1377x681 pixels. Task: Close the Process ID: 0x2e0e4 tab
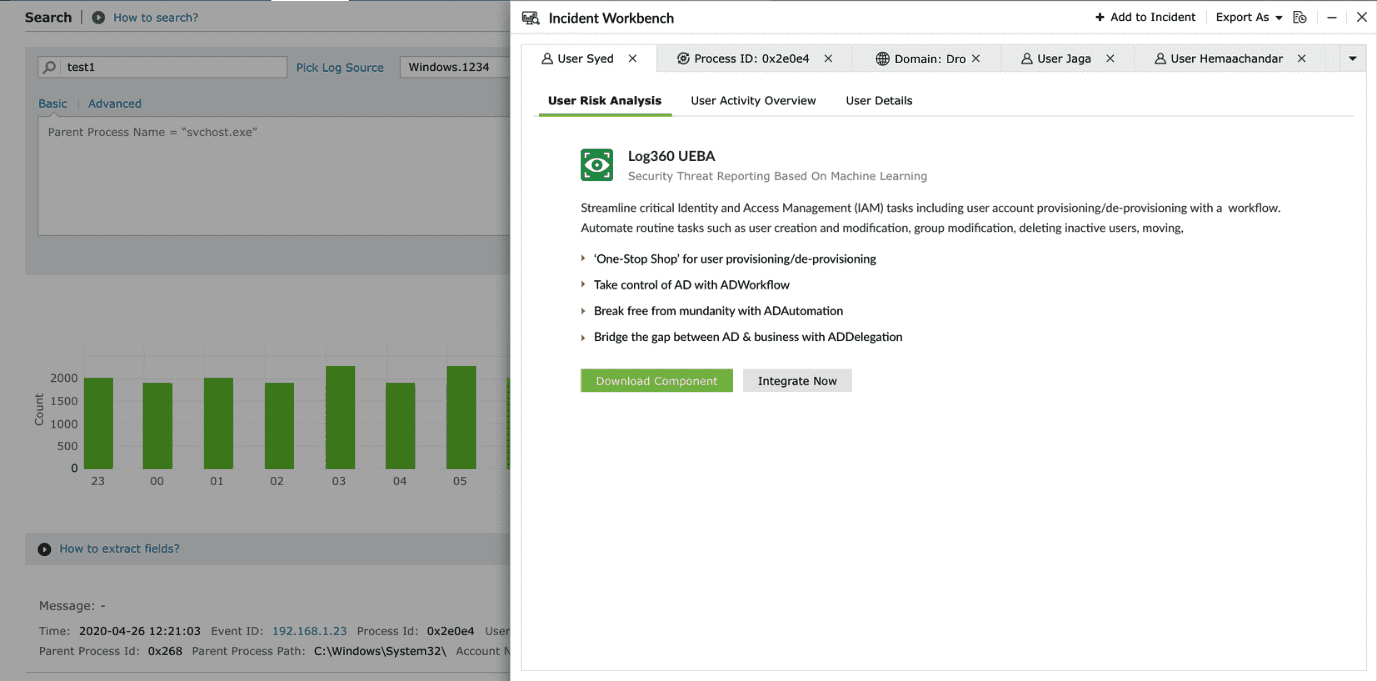tap(828, 59)
